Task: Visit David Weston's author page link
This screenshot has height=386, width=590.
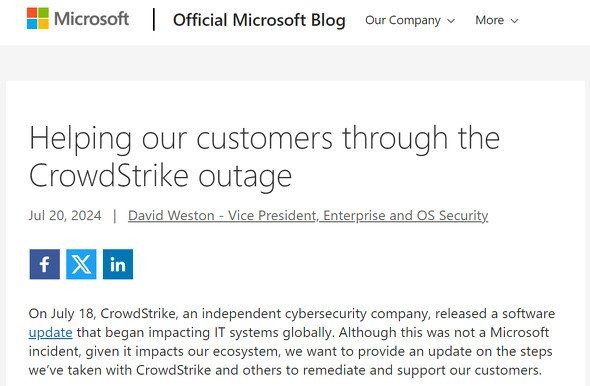Action: [x=308, y=216]
